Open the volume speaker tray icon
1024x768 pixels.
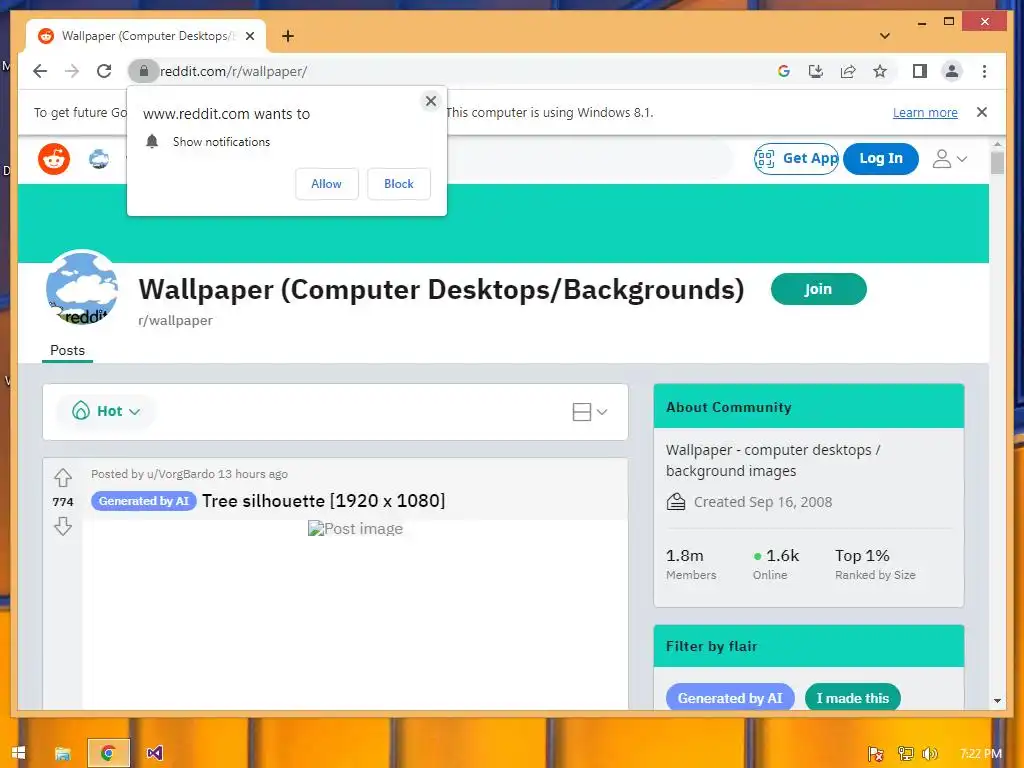930,754
